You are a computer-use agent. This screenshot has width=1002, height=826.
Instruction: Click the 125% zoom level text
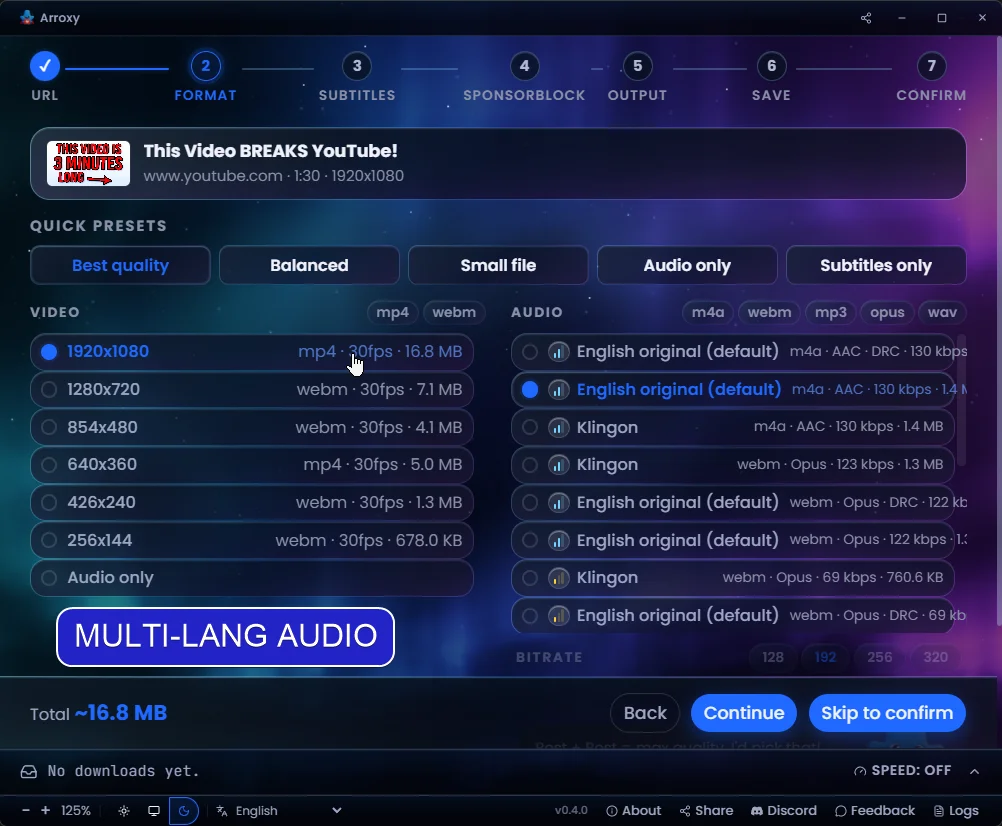(75, 811)
